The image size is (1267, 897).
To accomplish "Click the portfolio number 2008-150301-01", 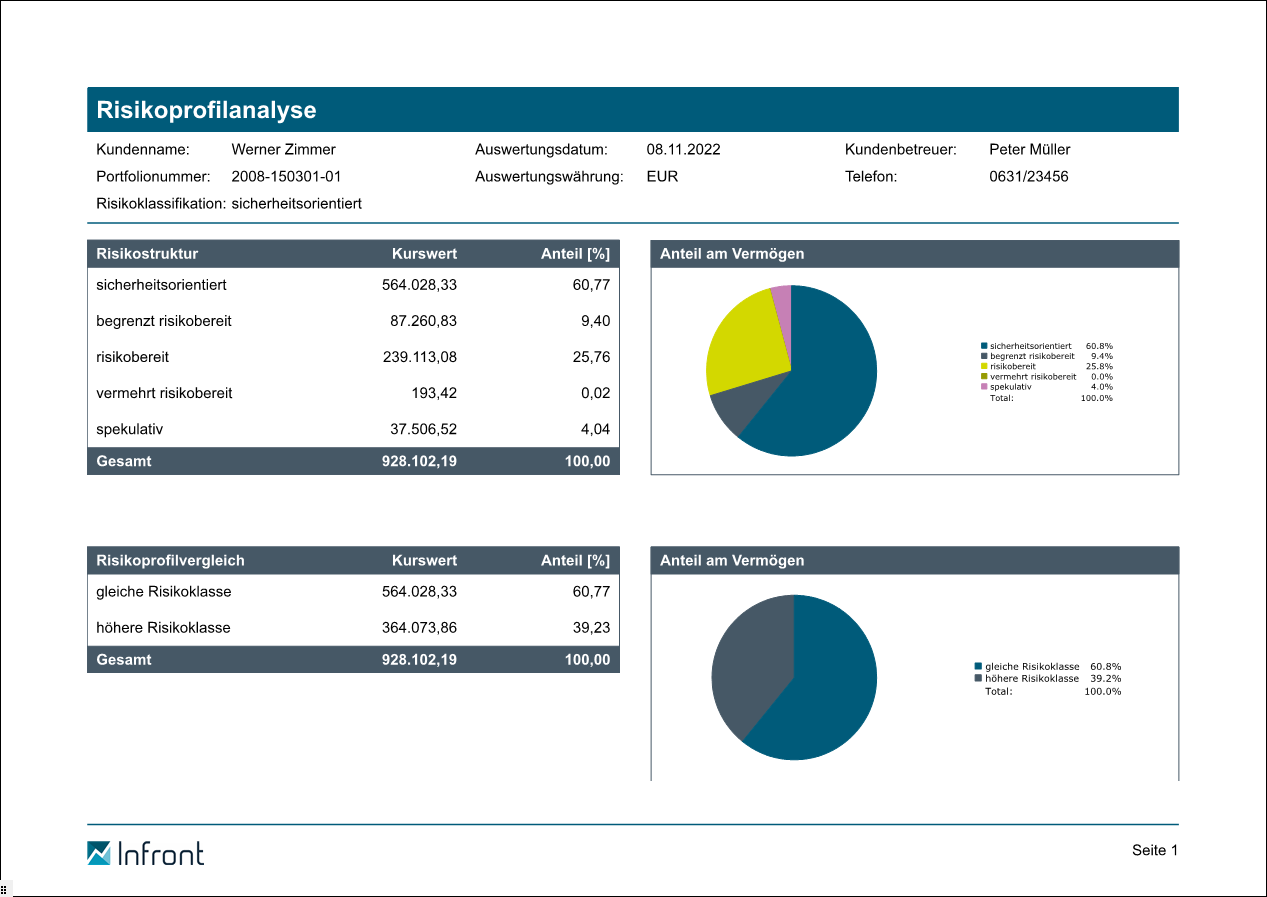I will coord(286,177).
